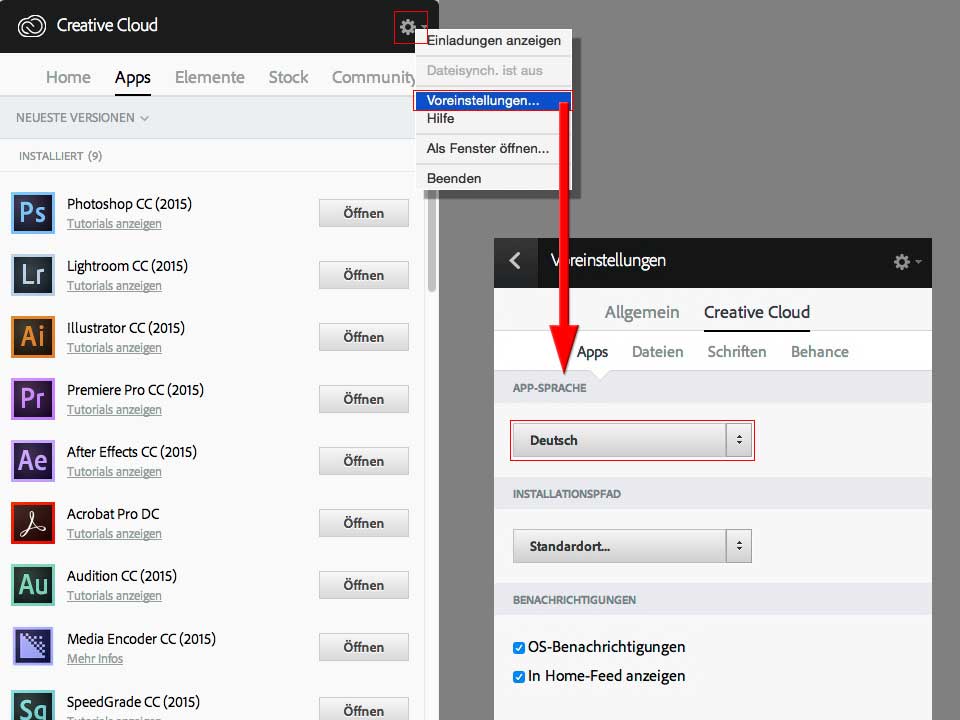Toggle OS-Benachrichtigungen checkbox
Image resolution: width=960 pixels, height=720 pixels.
point(519,648)
